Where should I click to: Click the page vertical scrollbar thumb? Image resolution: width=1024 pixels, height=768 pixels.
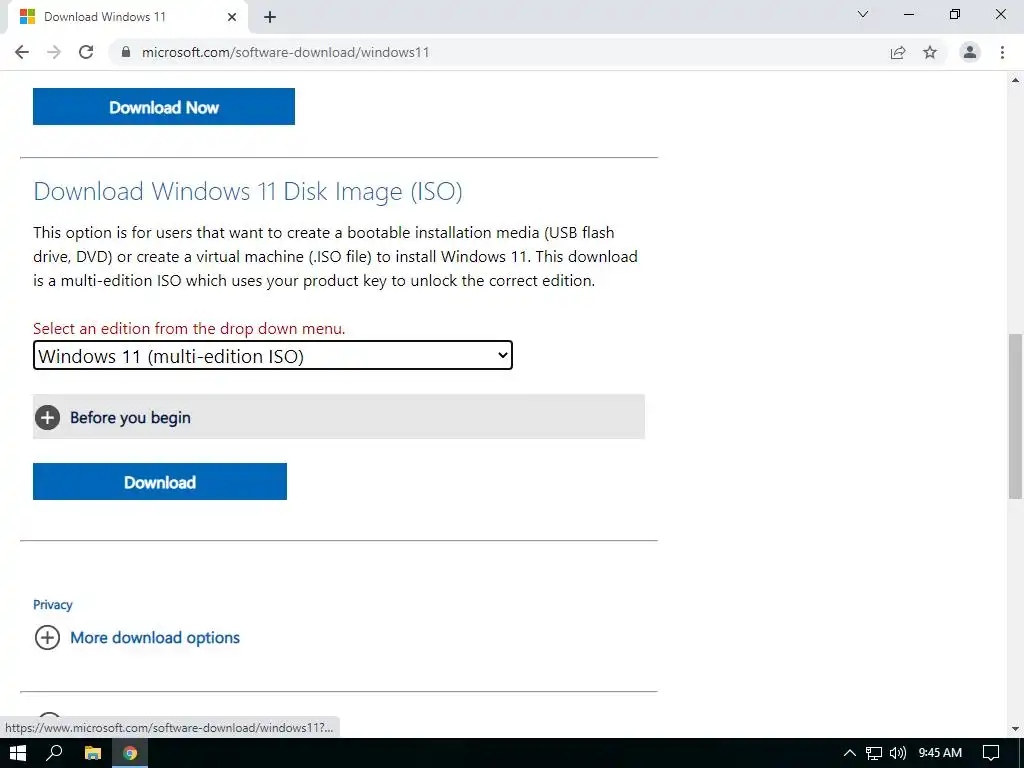[x=1015, y=416]
